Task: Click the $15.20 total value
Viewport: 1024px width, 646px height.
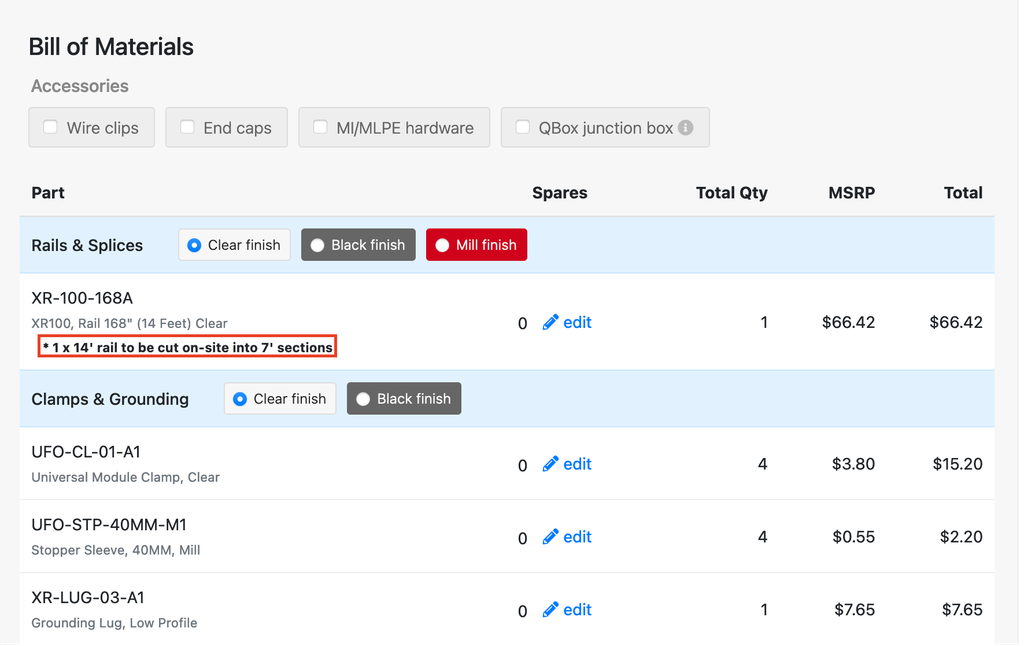Action: pos(957,464)
